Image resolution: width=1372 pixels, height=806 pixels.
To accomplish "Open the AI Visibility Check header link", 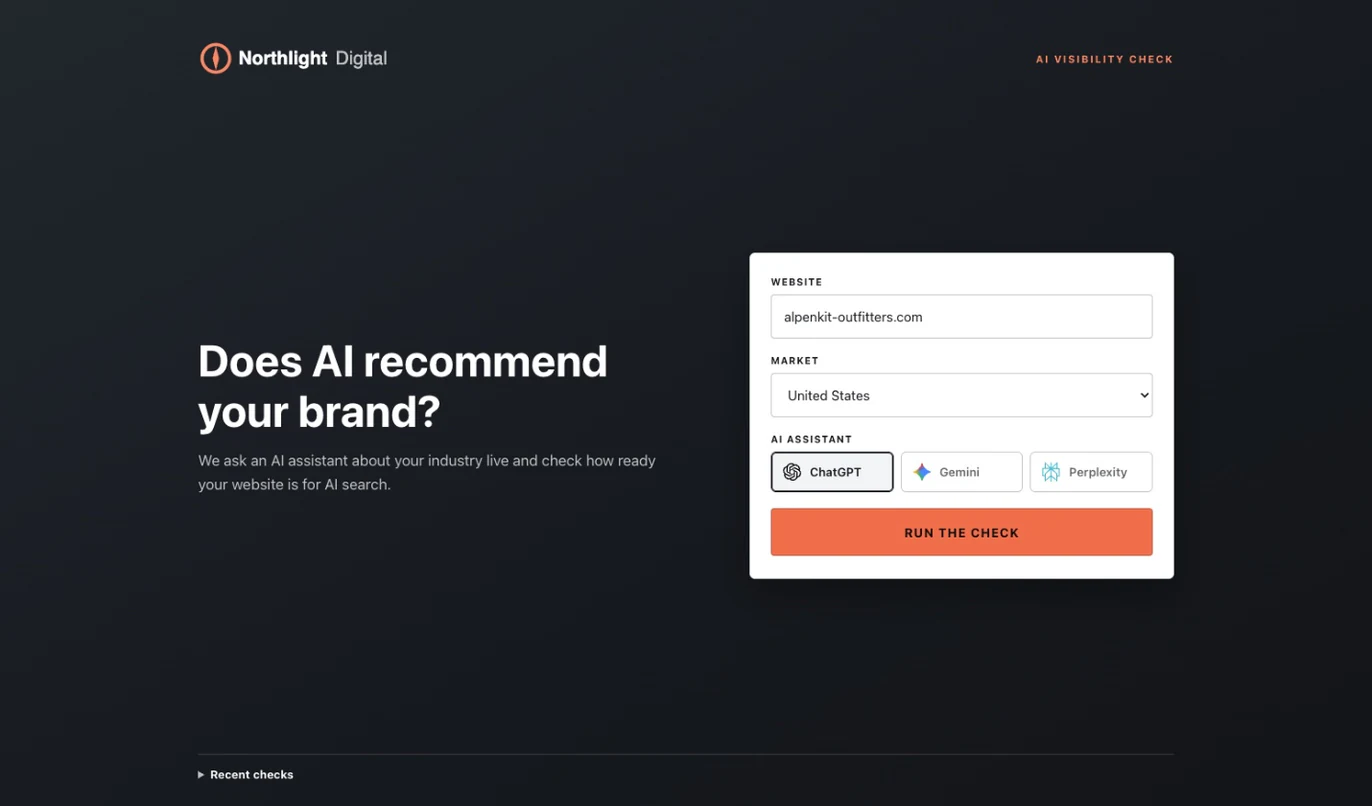I will click(1104, 59).
